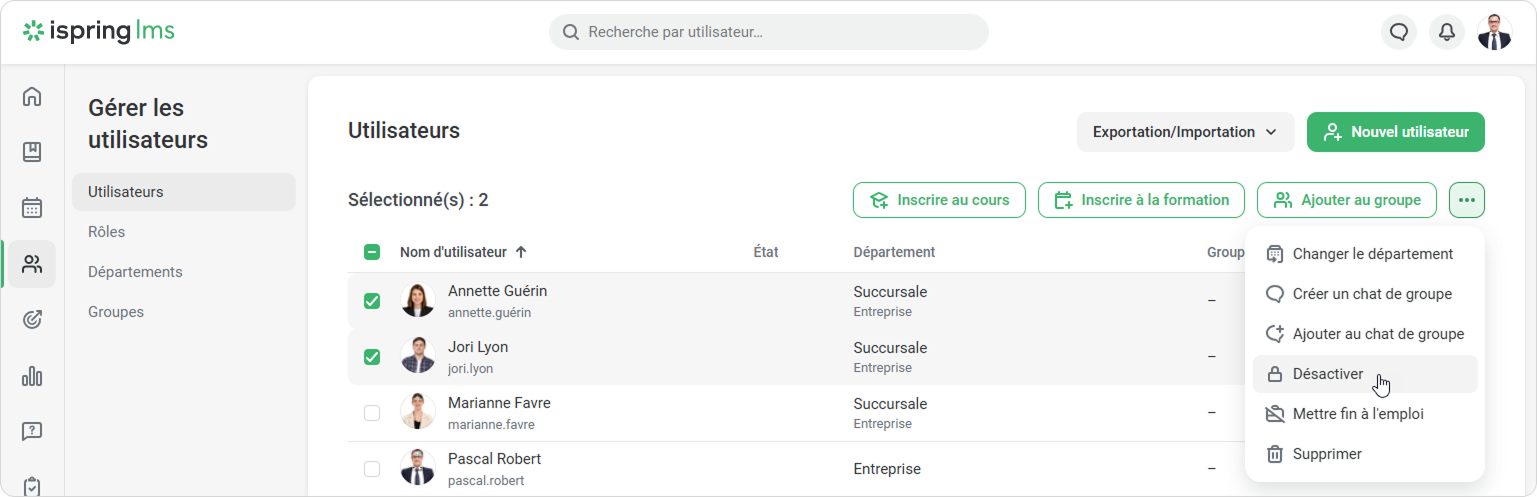Select Marianne Favre's checkbox

pos(372,413)
